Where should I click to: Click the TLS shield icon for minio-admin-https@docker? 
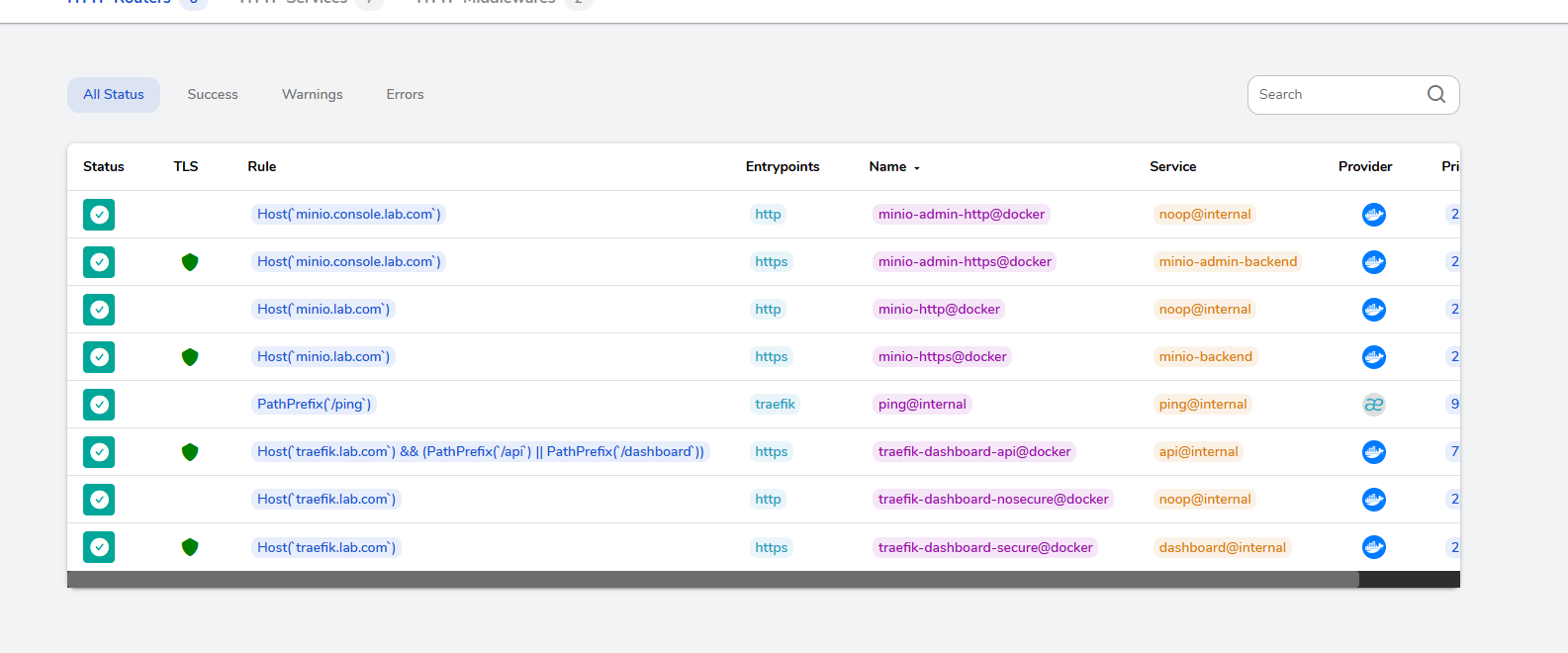[190, 262]
